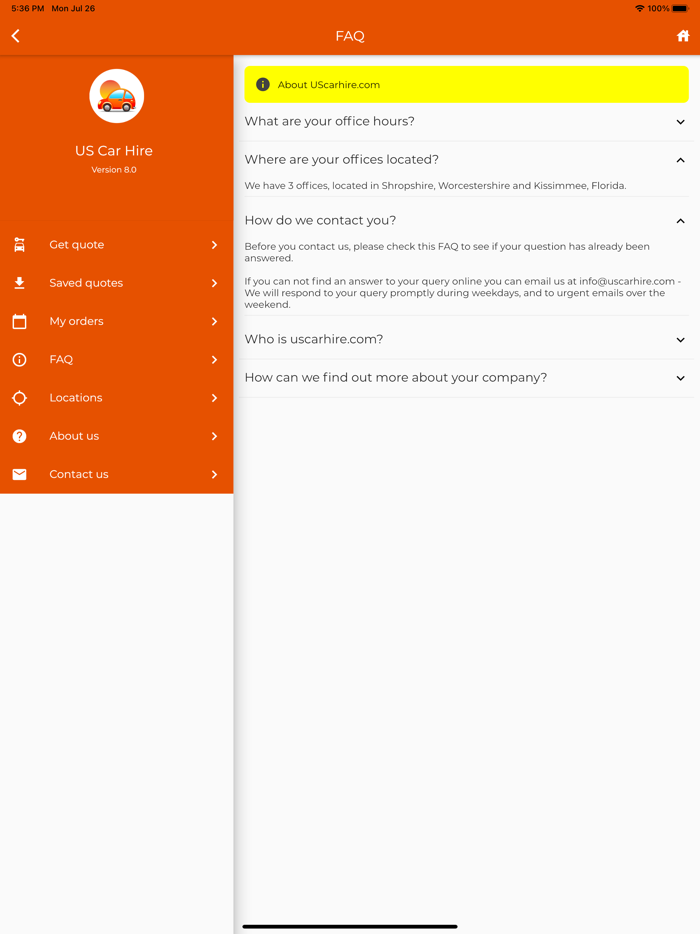Click chevron next to Get quote
The height and width of the screenshot is (934, 700).
[214, 245]
